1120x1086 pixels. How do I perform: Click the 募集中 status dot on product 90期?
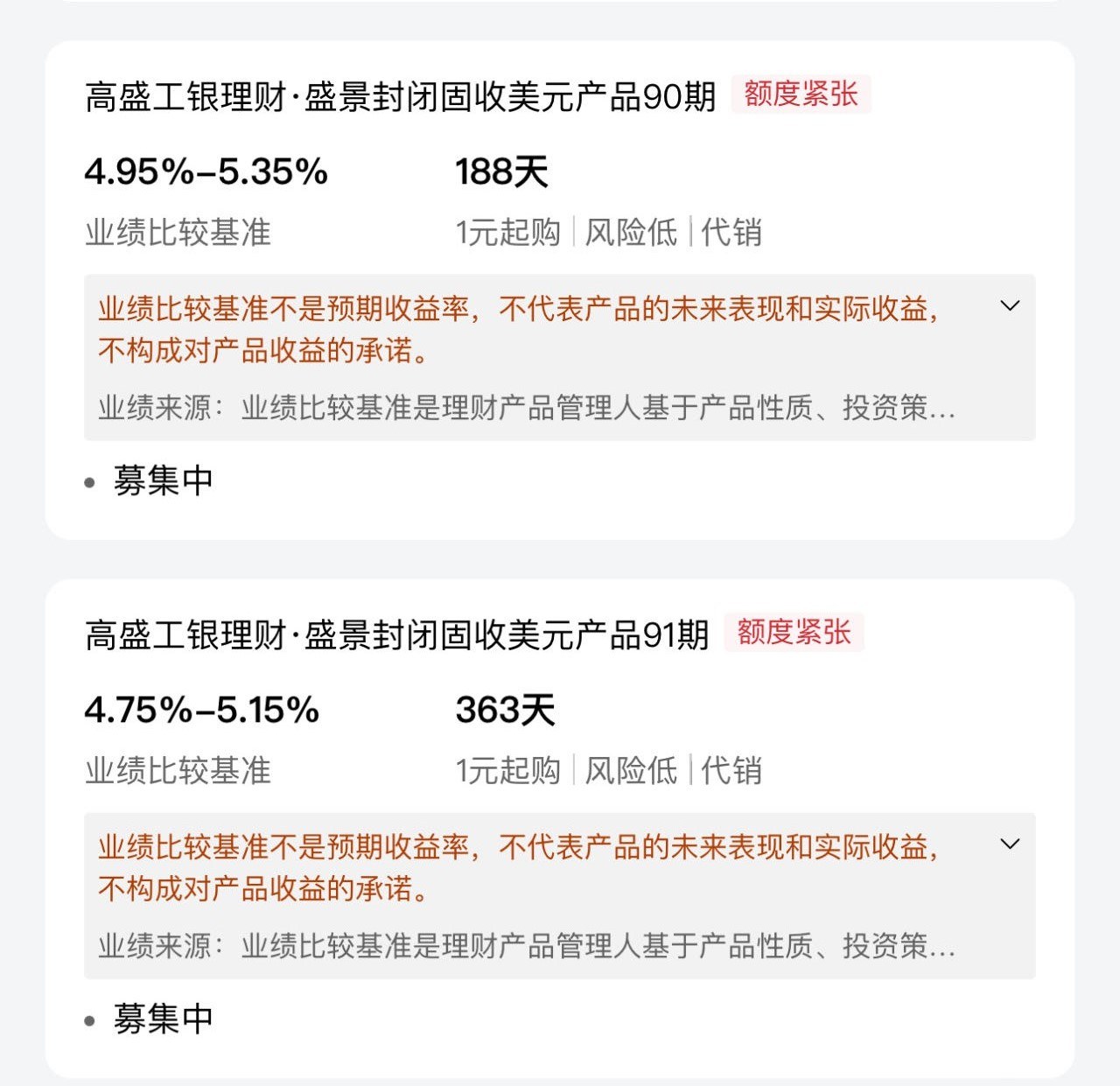coord(88,480)
